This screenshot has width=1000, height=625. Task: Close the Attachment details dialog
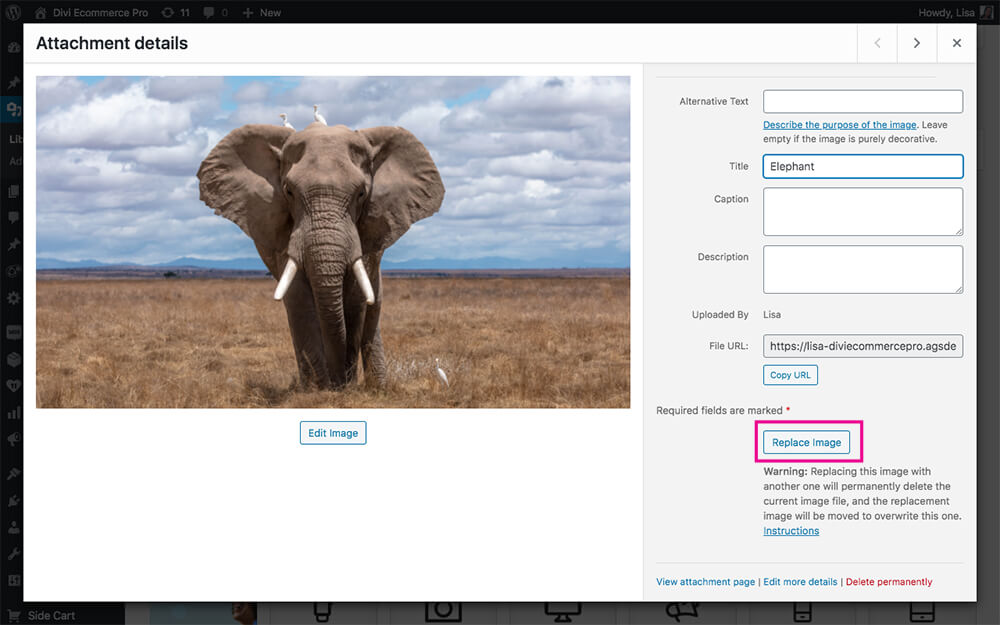tap(957, 43)
